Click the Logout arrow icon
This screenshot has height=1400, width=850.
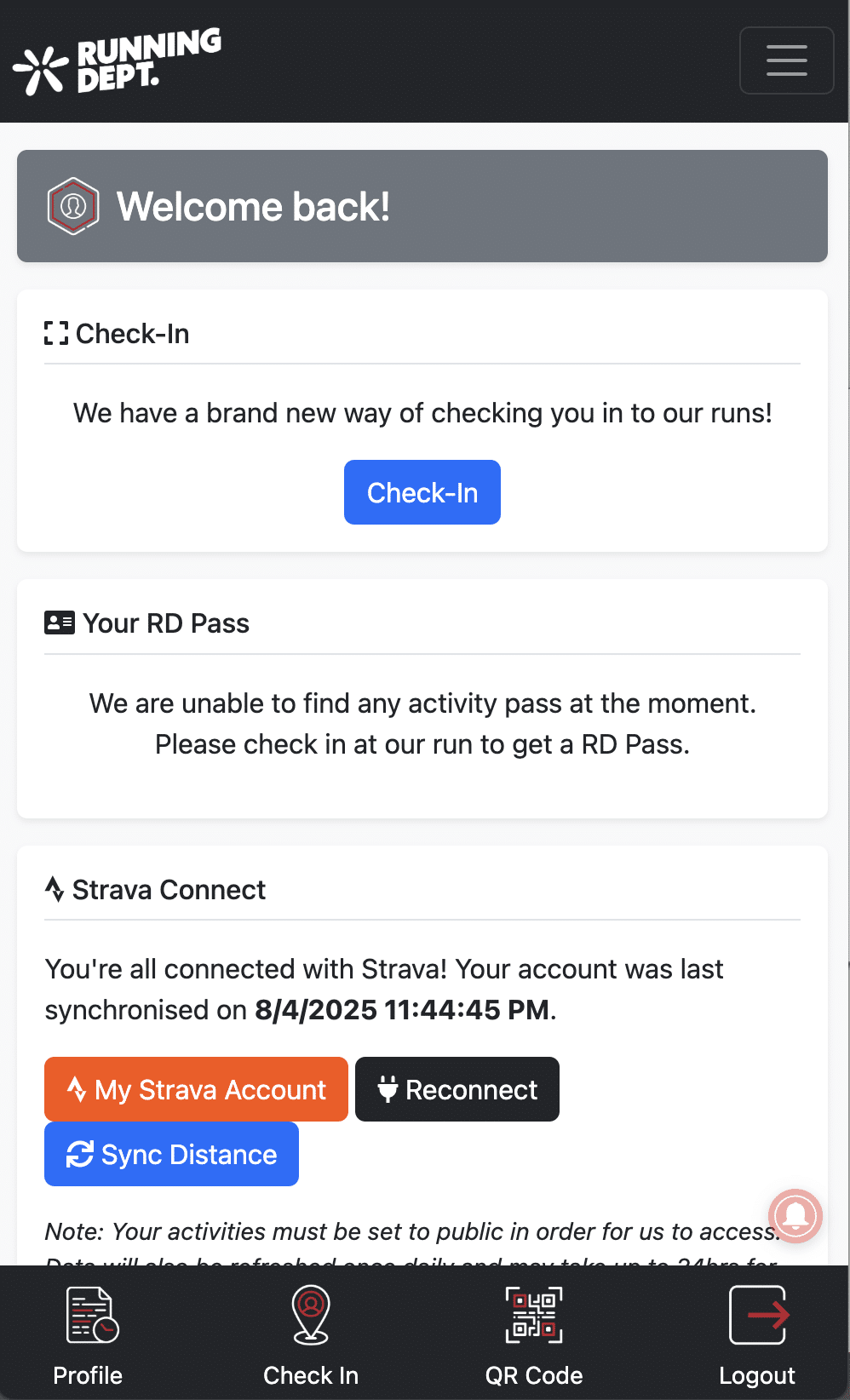coord(758,1315)
